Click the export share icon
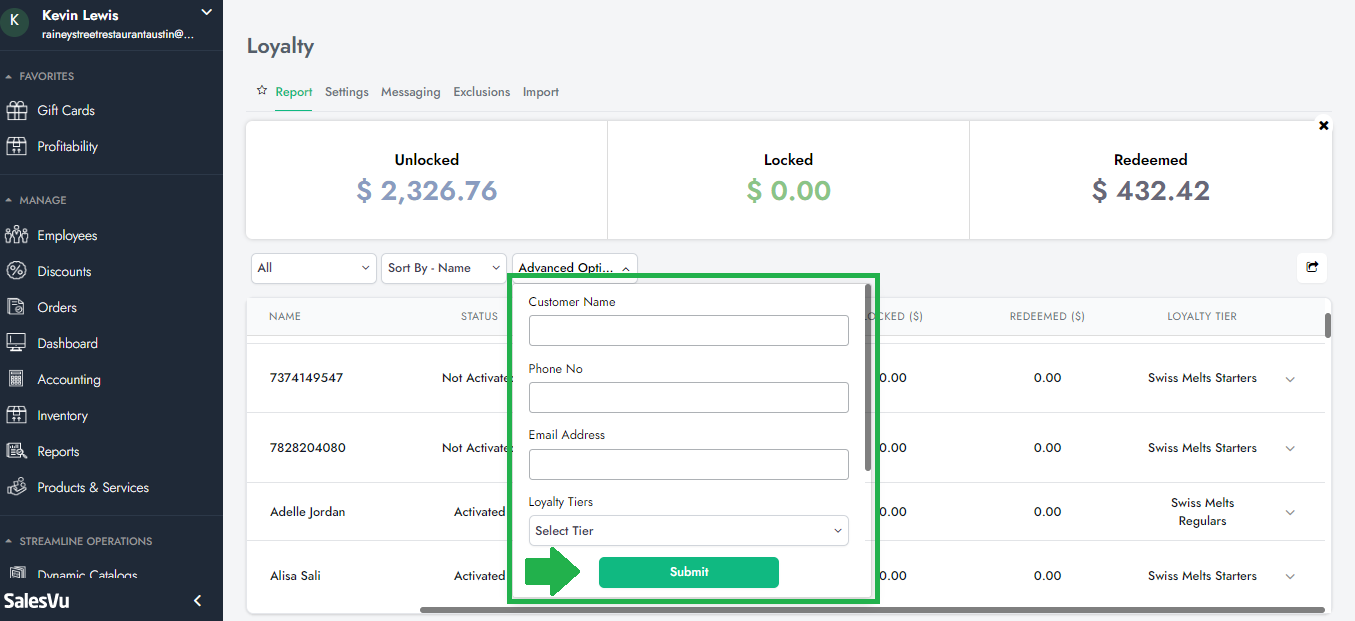1355x621 pixels. click(1312, 267)
